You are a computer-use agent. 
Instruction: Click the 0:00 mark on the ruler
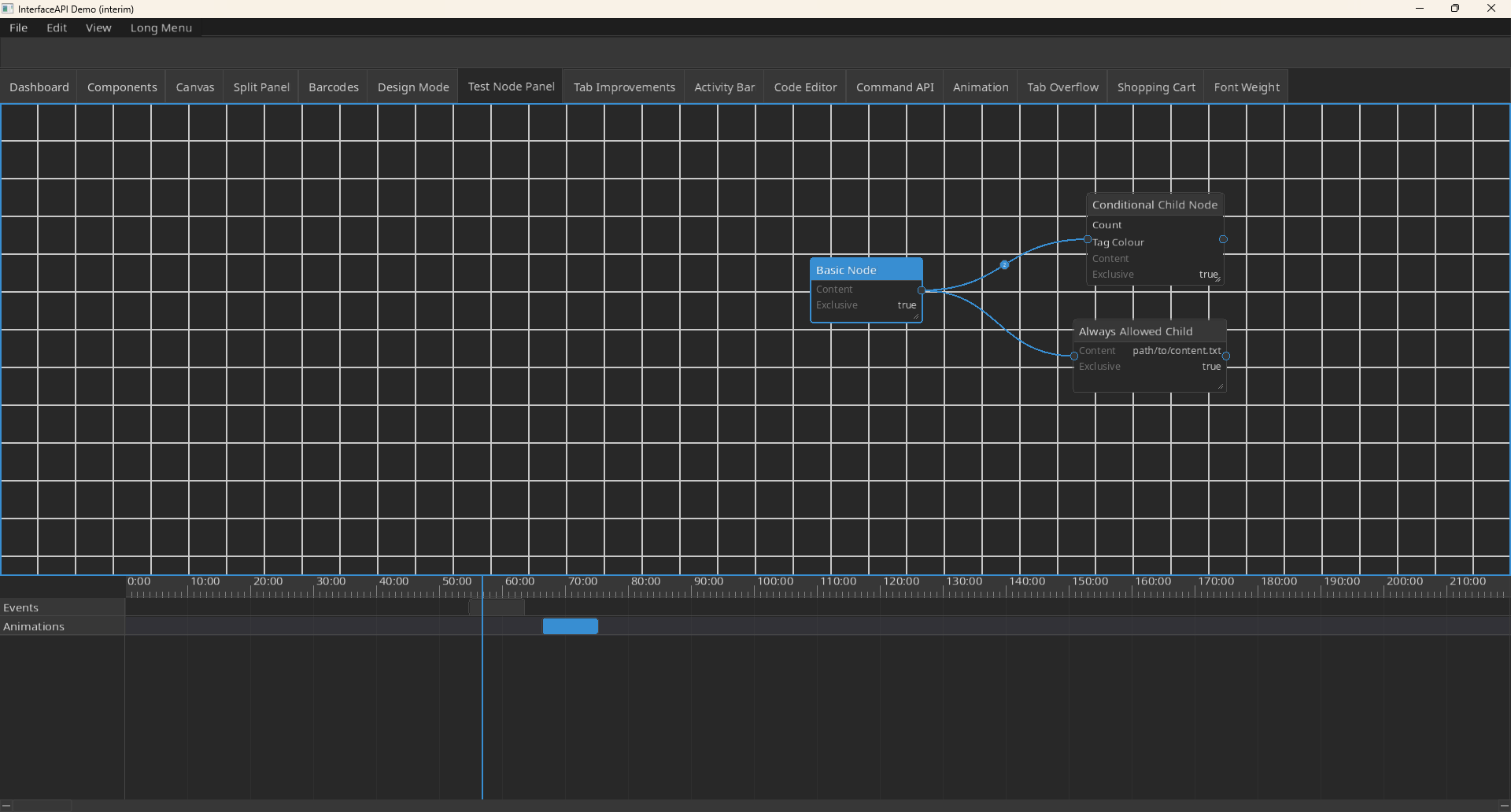pyautogui.click(x=139, y=581)
